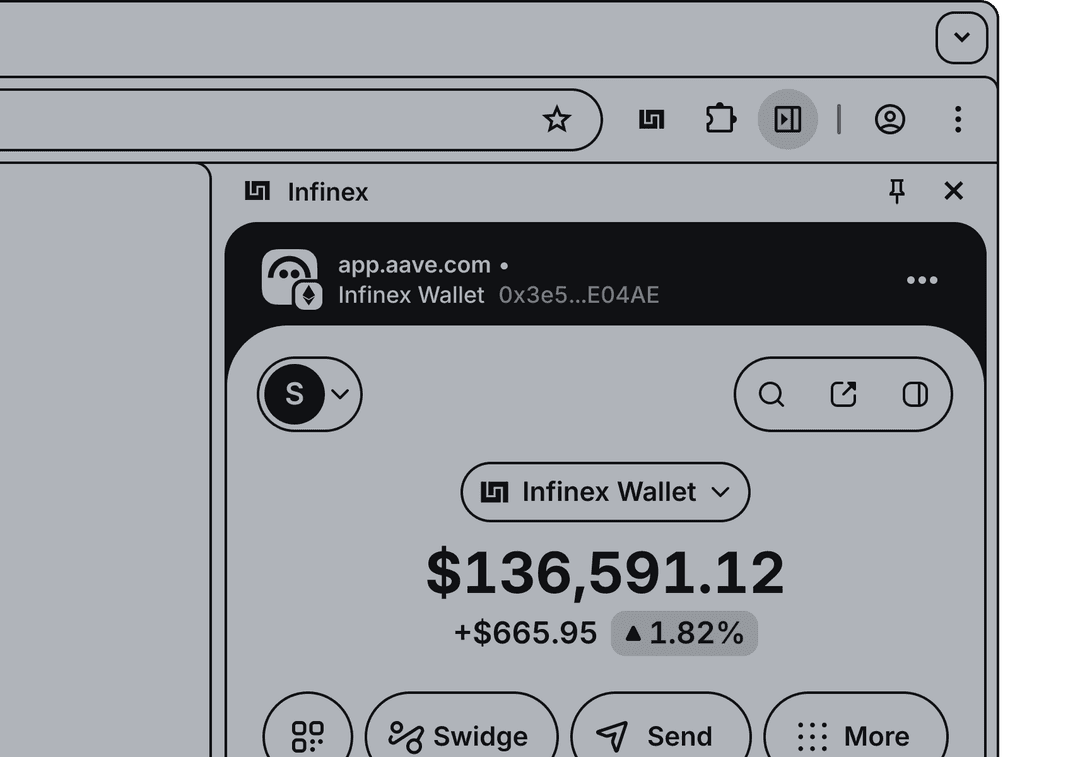The image size is (1080, 757).
Task: Open the QR code scanner icon near Swidge
Action: pyautogui.click(x=307, y=735)
